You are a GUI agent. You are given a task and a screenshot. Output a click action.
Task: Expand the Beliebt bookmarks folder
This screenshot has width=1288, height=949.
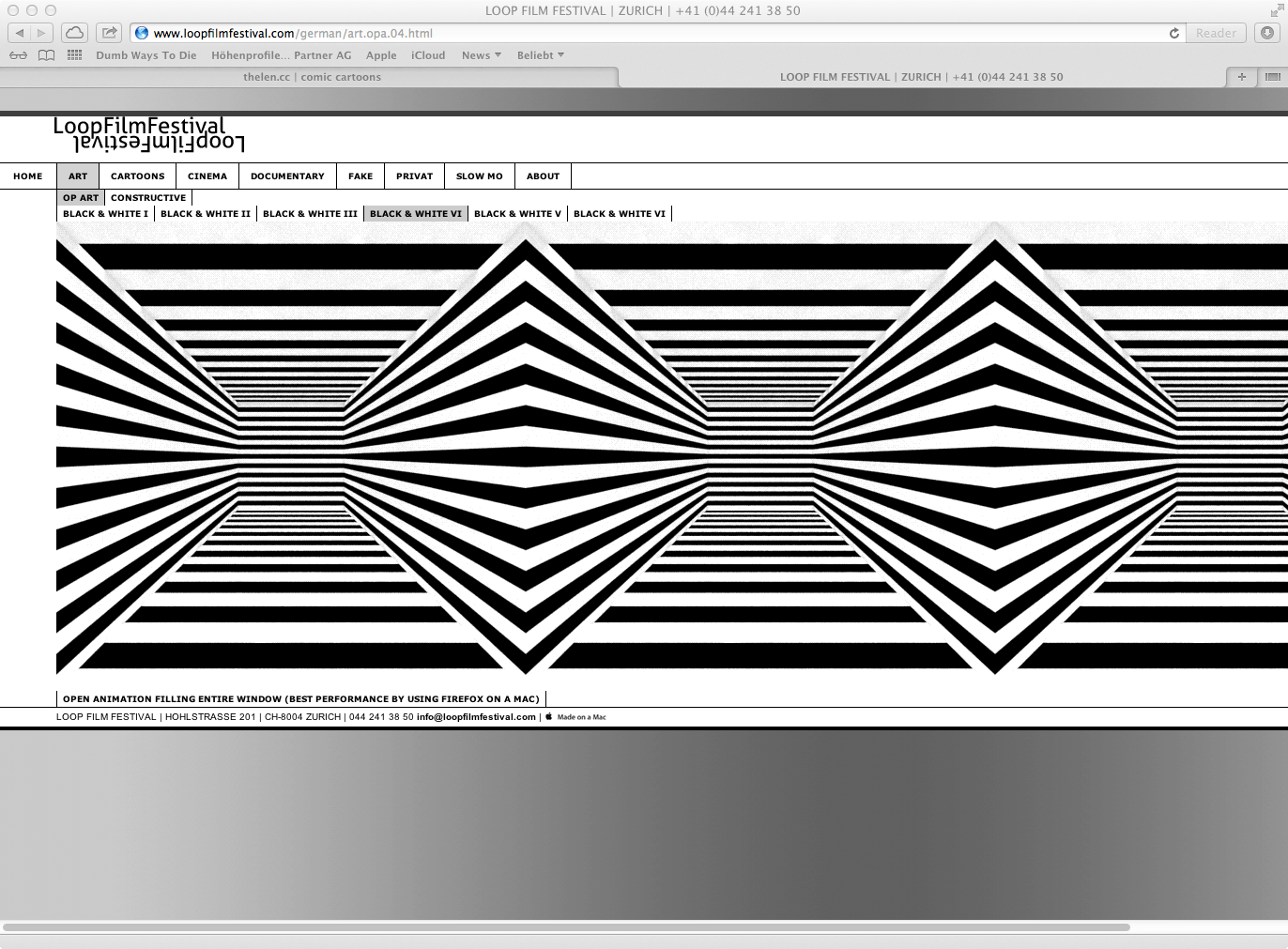[x=540, y=55]
